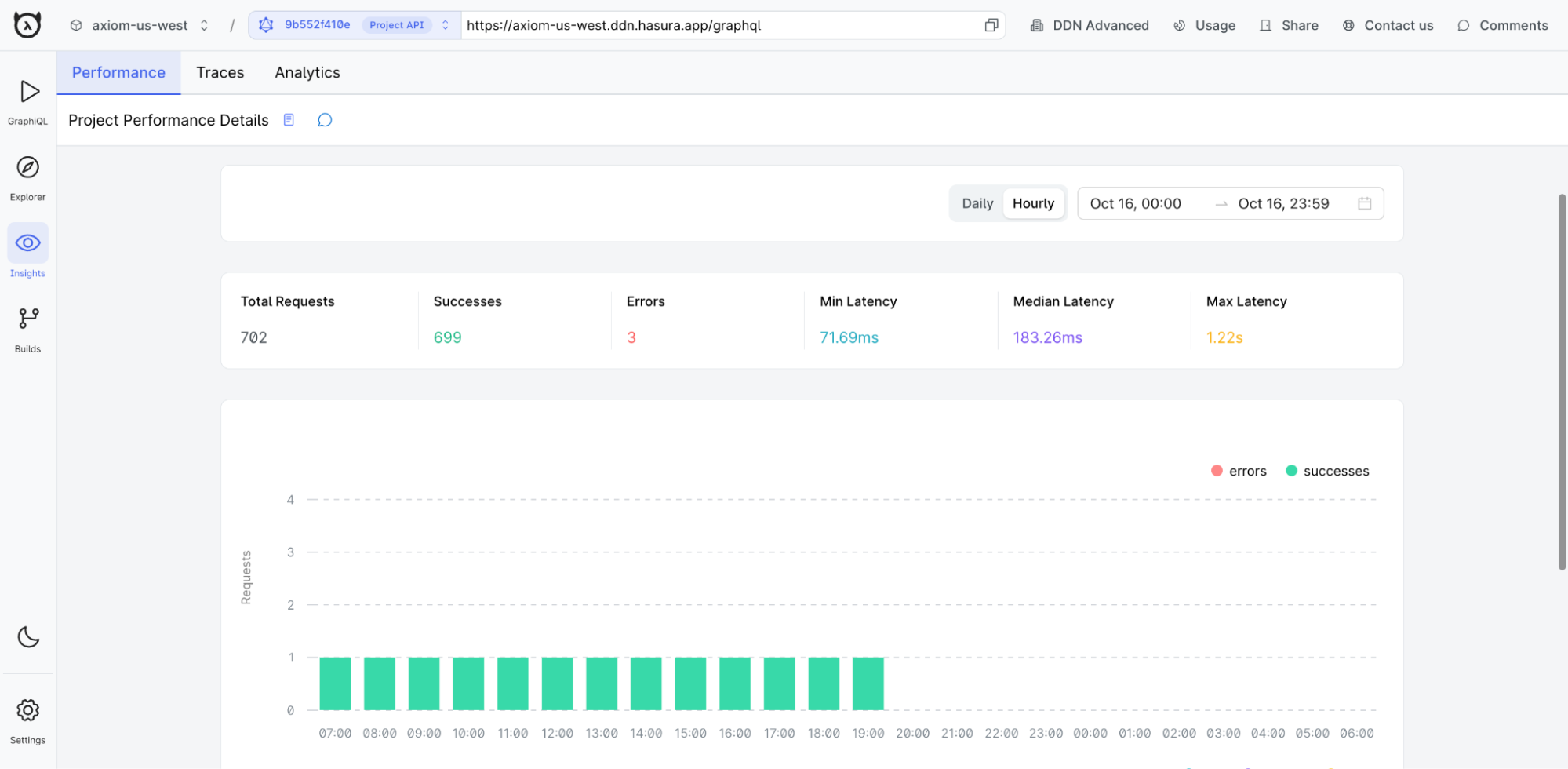Open the Comments panel
The image size is (1568, 769).
[x=1503, y=25]
